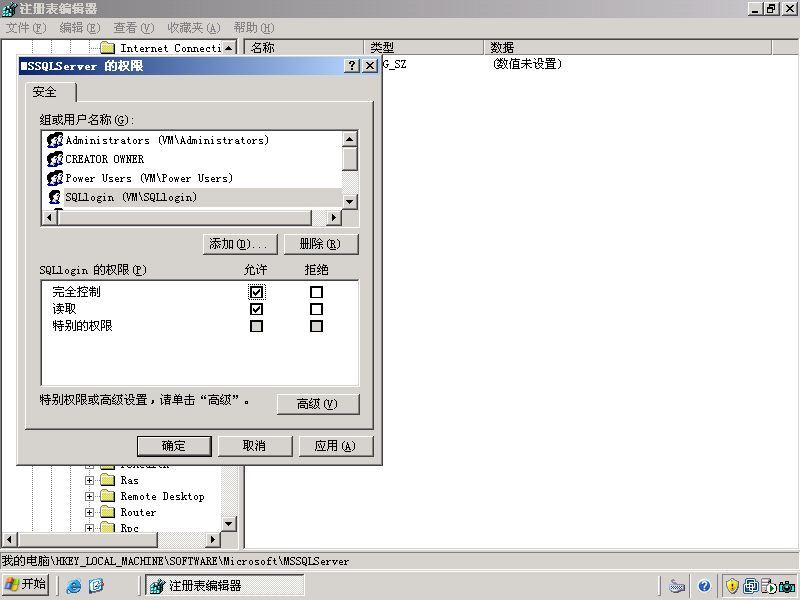Viewport: 800px width, 600px height.
Task: Click the blue help tray icon
Action: point(705,586)
